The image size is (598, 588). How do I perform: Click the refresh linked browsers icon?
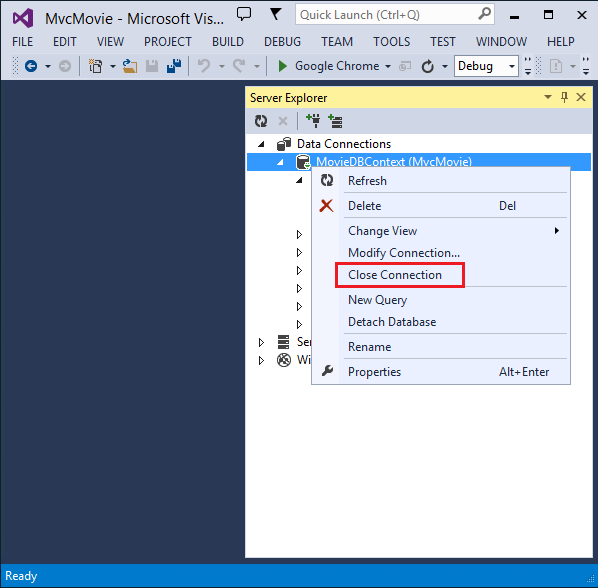428,66
